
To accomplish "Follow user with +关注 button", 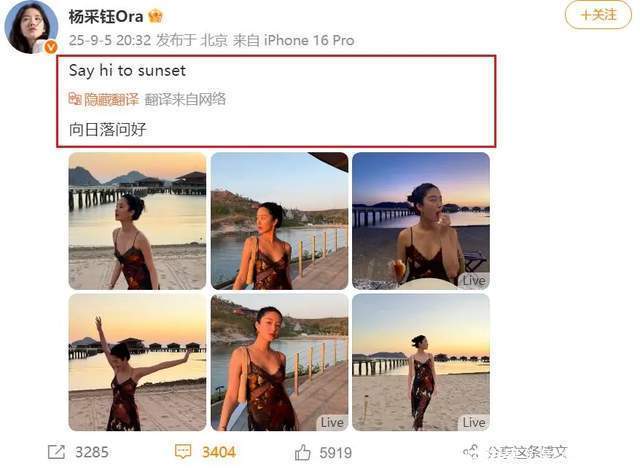I will (598, 15).
